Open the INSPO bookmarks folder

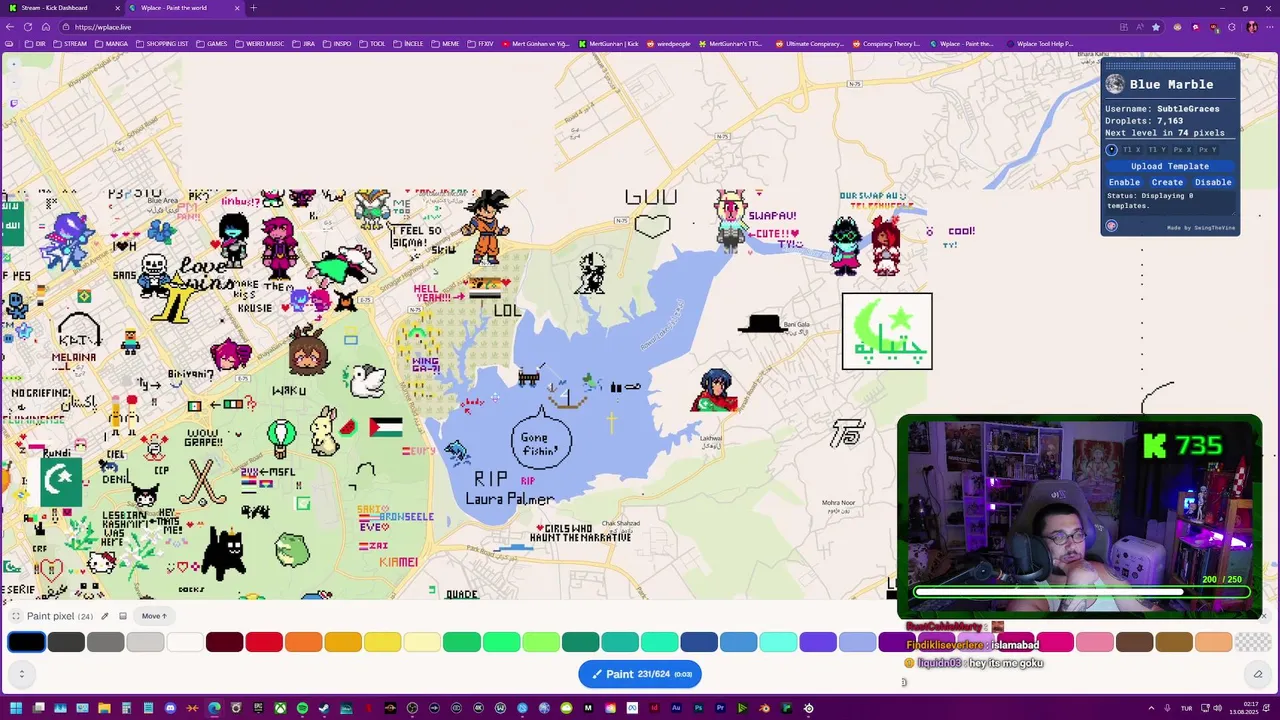(x=337, y=44)
